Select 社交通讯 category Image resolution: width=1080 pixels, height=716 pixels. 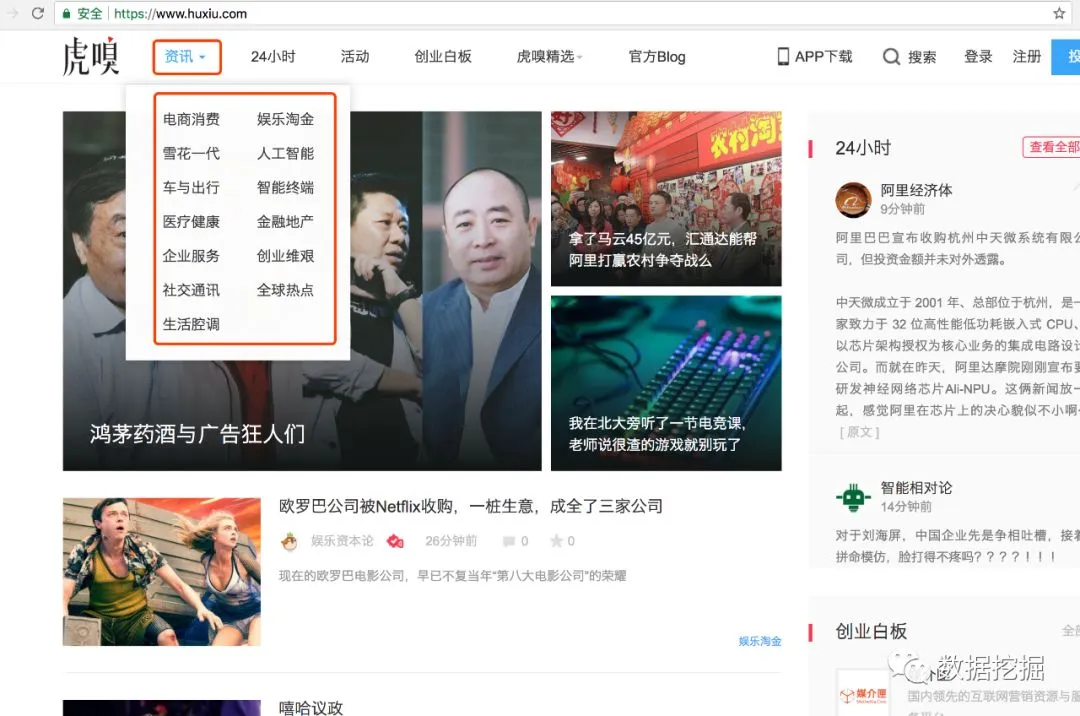(x=191, y=290)
